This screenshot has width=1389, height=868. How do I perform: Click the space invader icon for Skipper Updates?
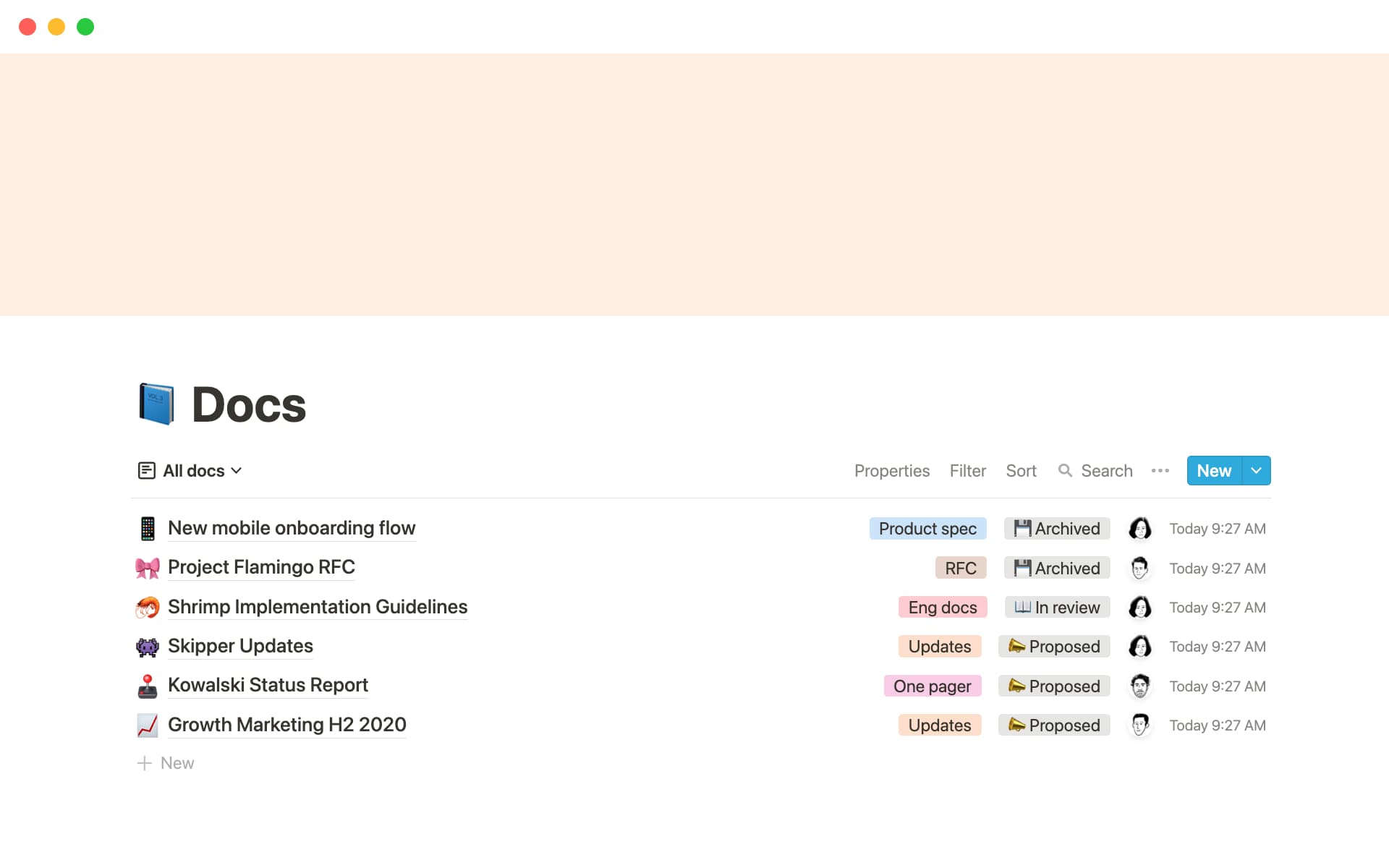coord(148,647)
